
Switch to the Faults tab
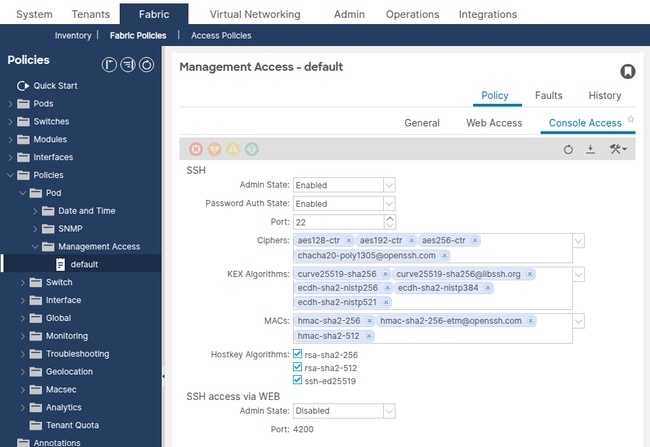pyautogui.click(x=548, y=95)
